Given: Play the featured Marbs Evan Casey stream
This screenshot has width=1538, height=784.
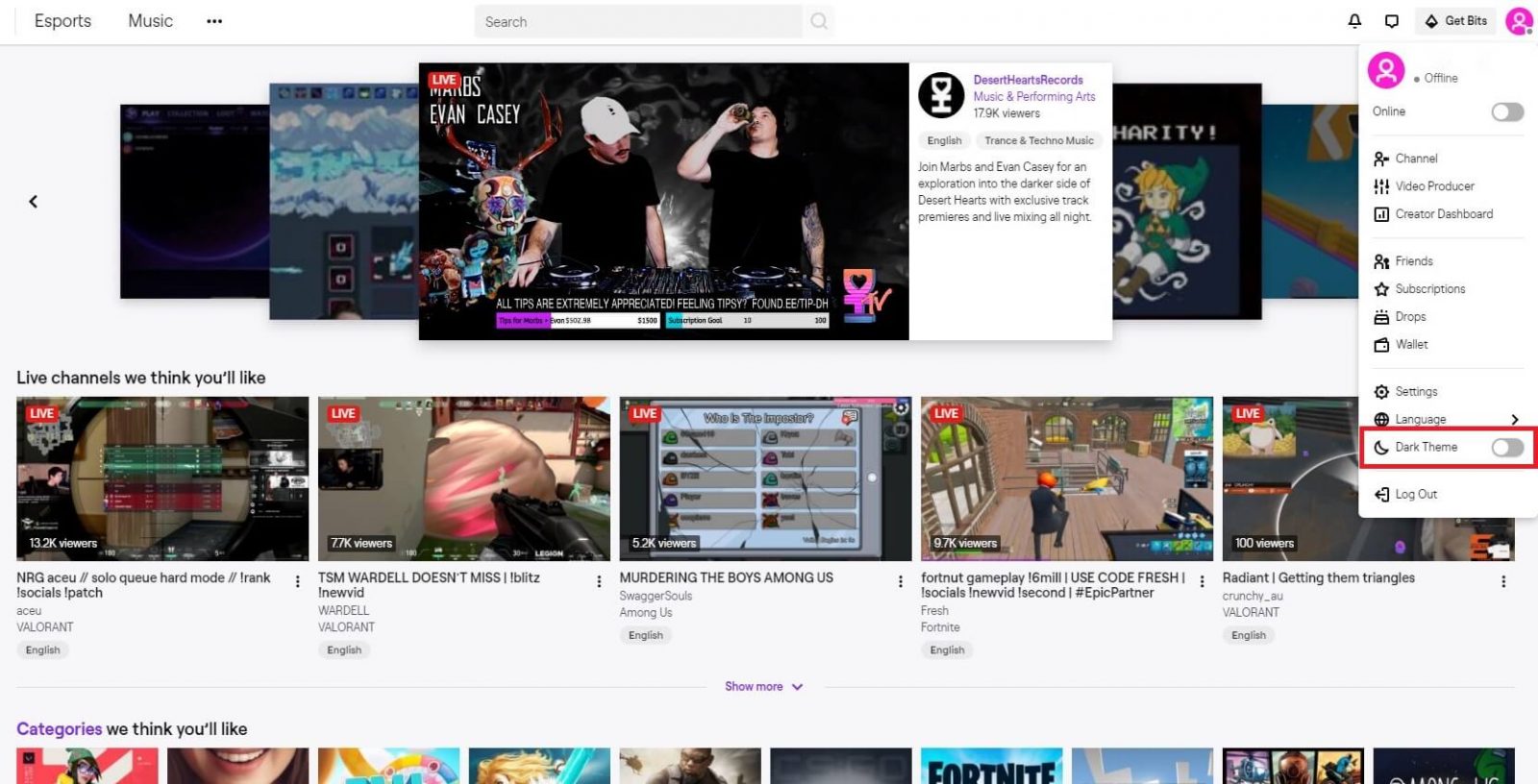Looking at the screenshot, I should 663,202.
